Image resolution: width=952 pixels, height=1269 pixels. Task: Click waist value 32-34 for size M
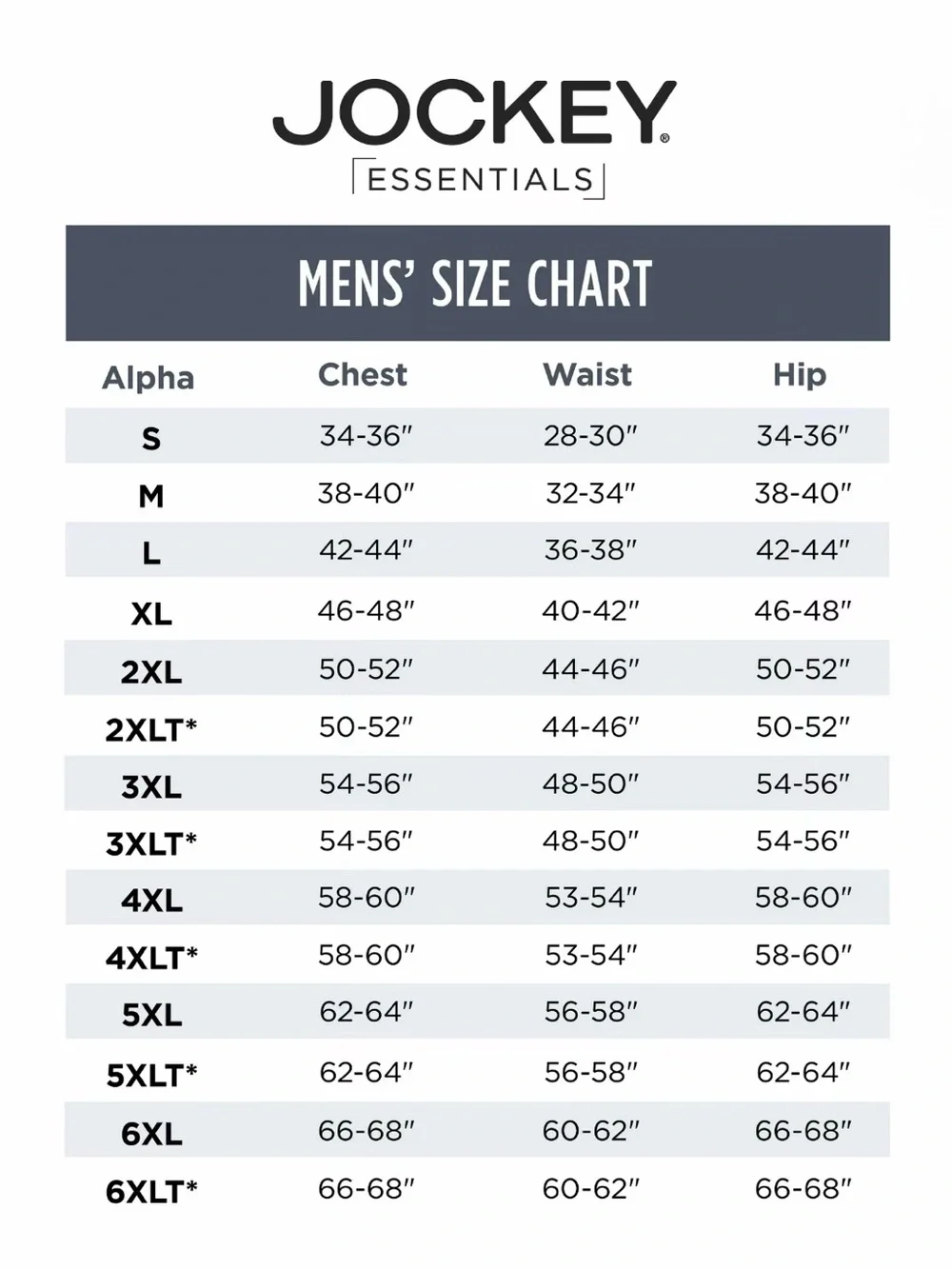click(590, 493)
